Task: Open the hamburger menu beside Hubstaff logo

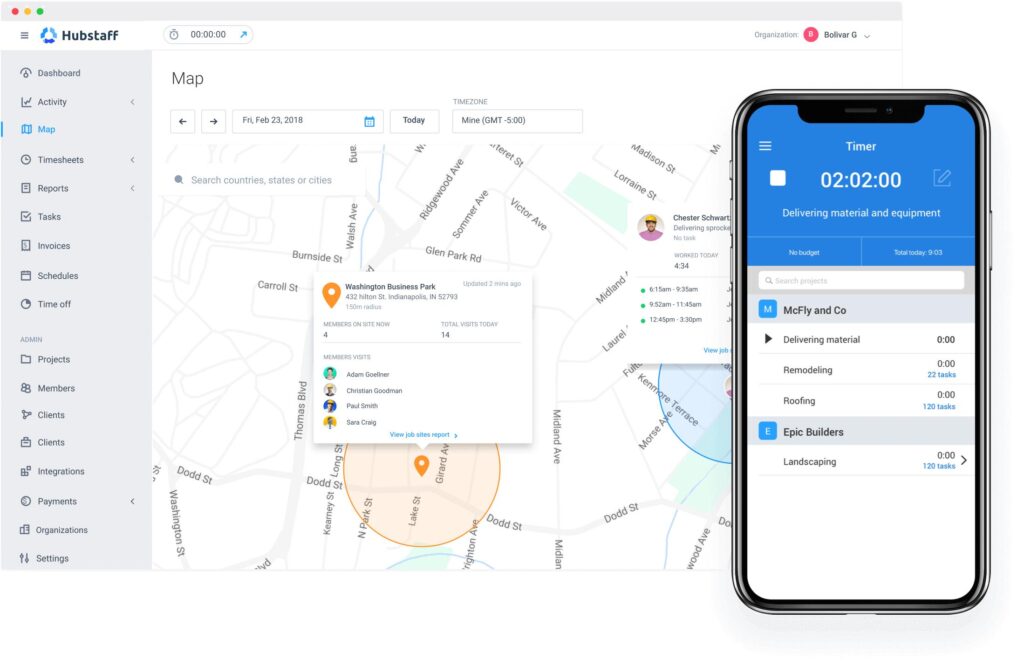Action: click(24, 35)
